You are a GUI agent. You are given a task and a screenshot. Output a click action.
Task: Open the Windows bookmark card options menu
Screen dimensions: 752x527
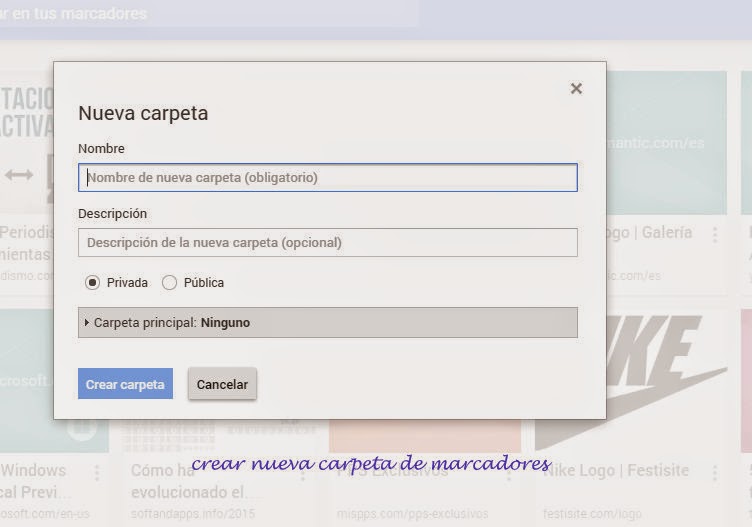pyautogui.click(x=97, y=473)
